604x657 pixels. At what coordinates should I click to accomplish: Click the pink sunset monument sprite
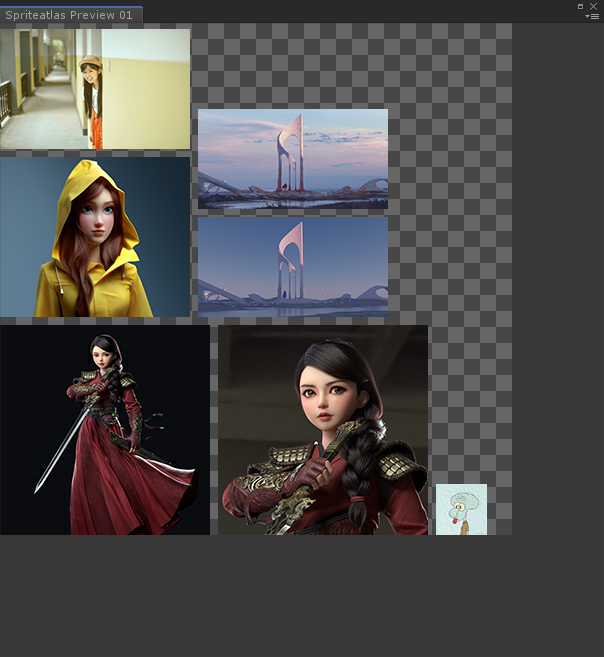(x=293, y=159)
